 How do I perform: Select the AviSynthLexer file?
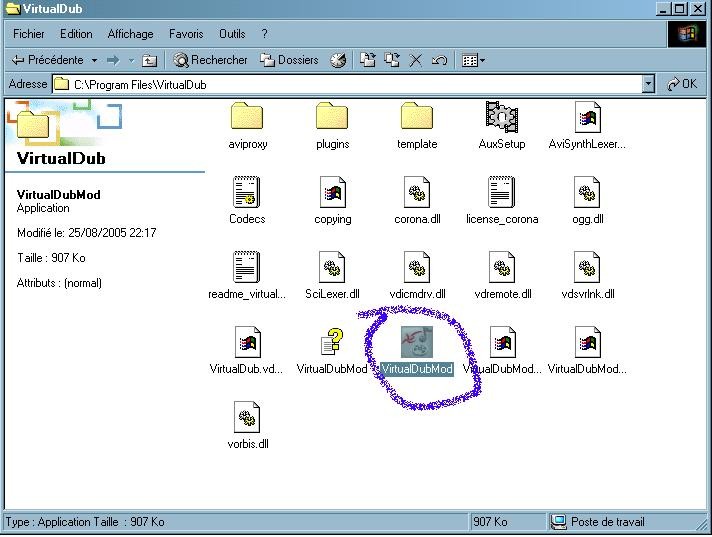tap(587, 126)
